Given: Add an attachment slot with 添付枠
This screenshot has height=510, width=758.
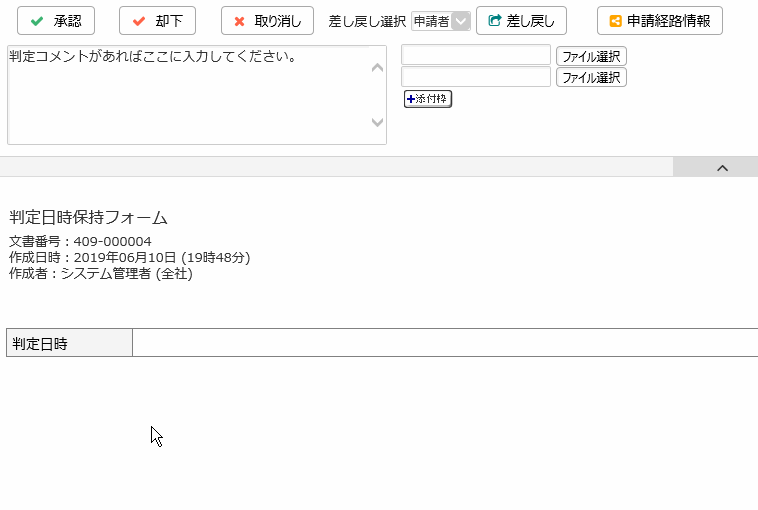Looking at the screenshot, I should pyautogui.click(x=428, y=99).
